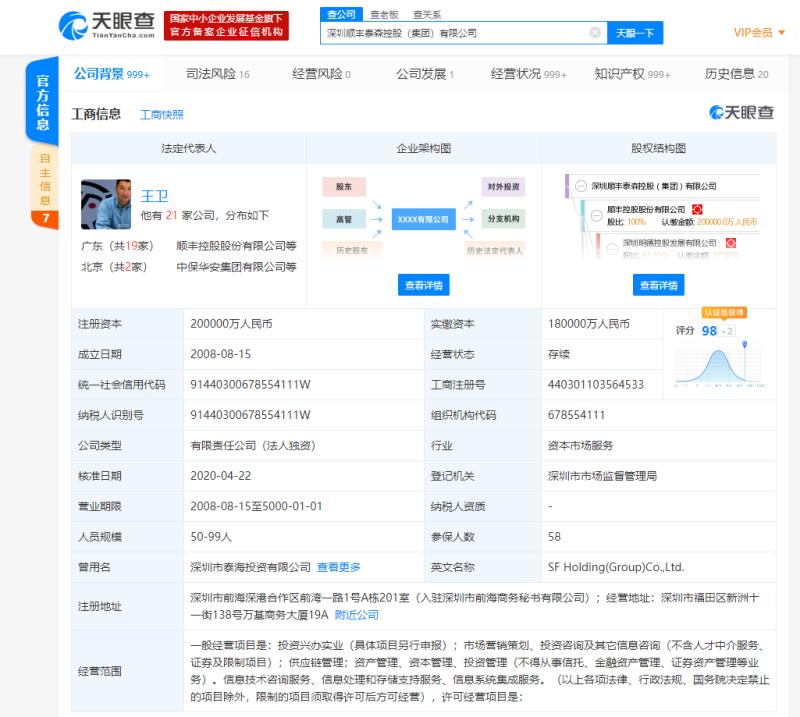
Task: Open the 经营风险 tab
Action: [321, 74]
